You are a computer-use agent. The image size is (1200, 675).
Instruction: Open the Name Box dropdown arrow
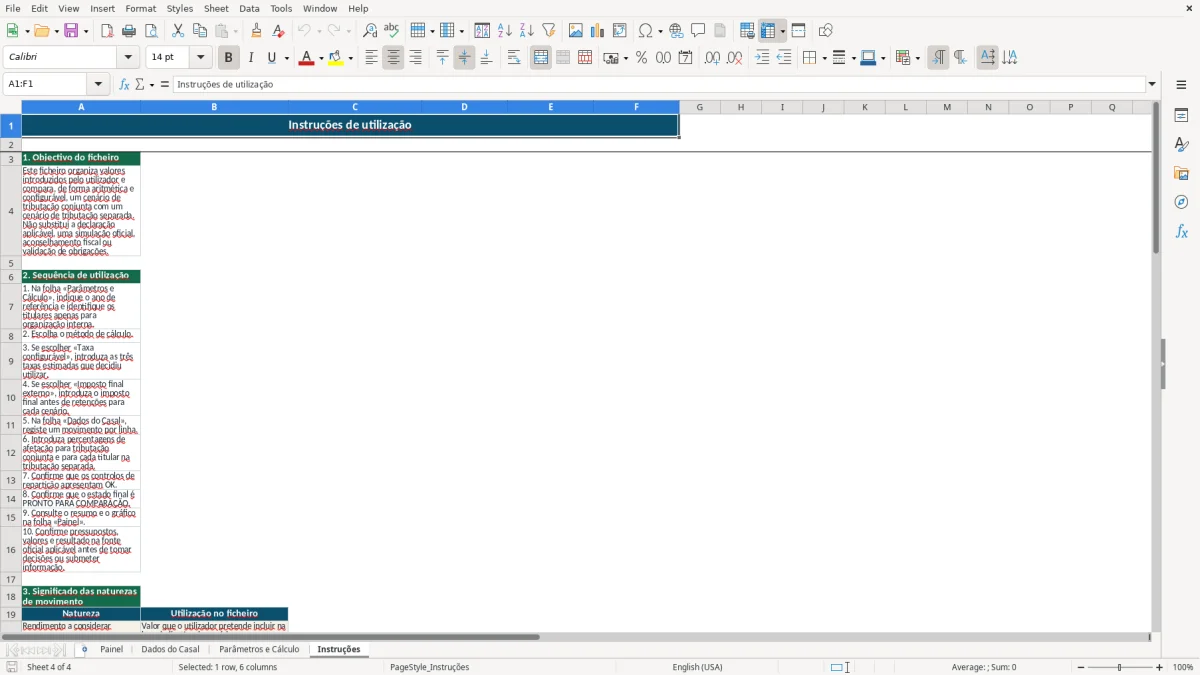98,84
